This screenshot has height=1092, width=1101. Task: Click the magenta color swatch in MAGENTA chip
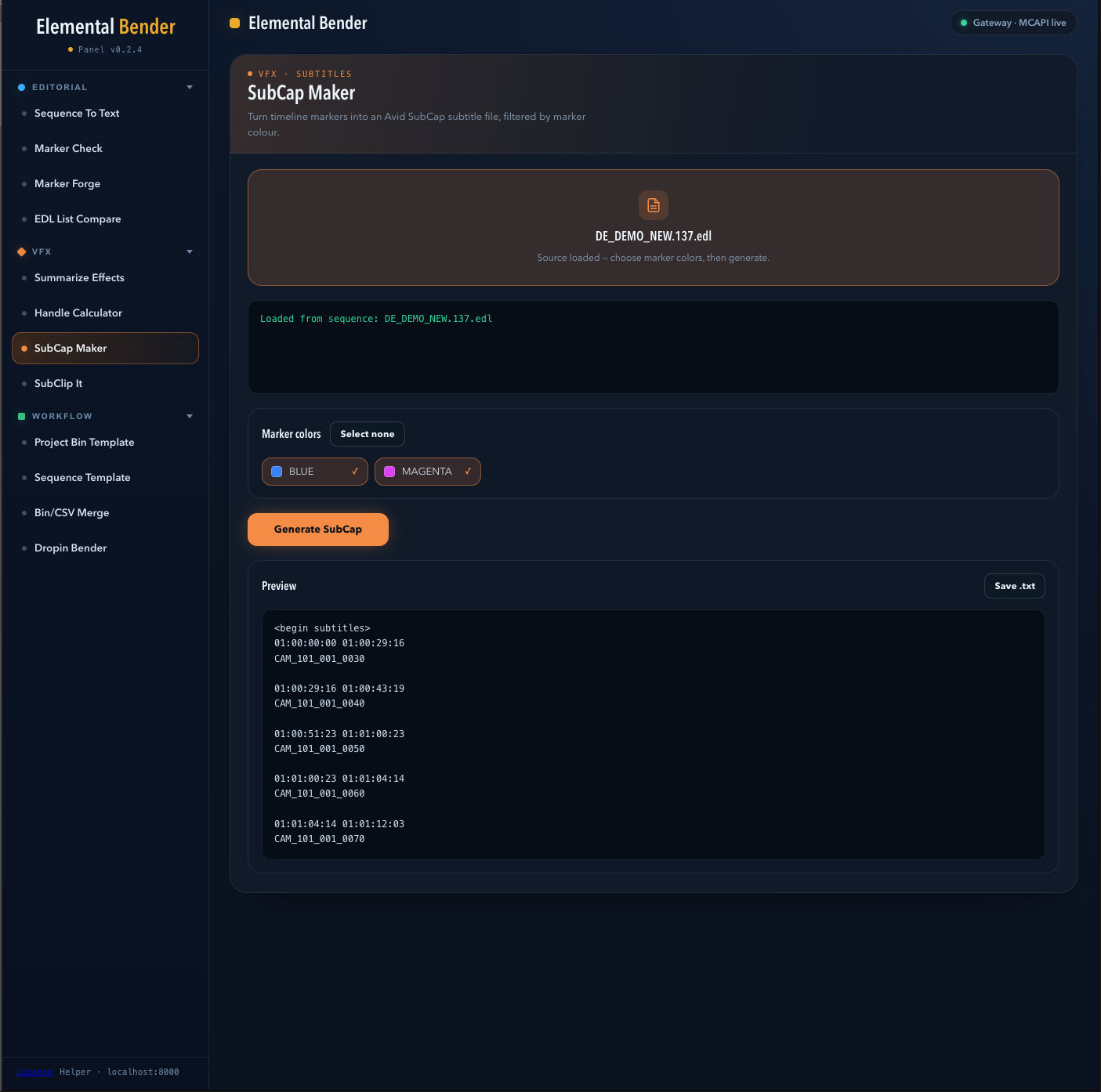(389, 472)
